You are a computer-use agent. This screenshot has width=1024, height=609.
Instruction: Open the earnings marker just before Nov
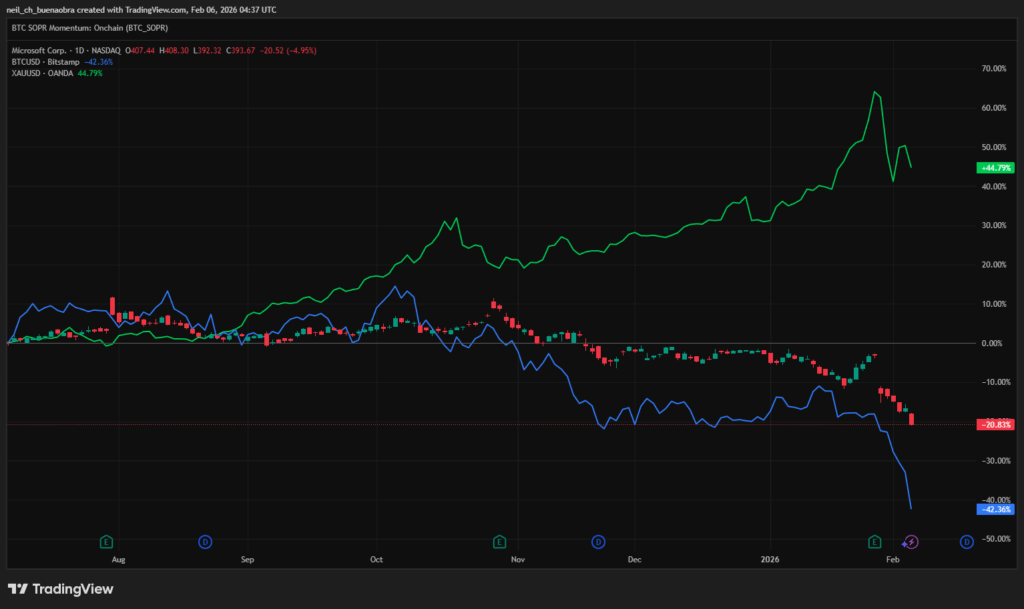(498, 541)
